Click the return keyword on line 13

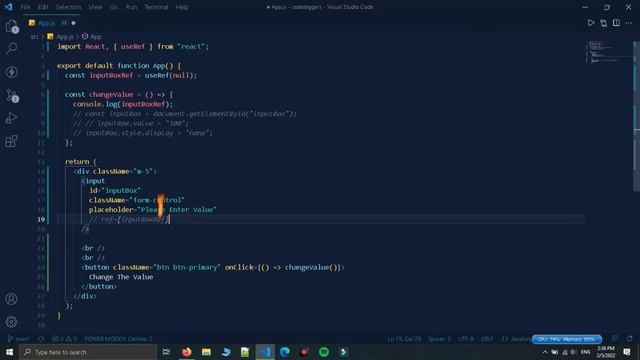point(77,162)
